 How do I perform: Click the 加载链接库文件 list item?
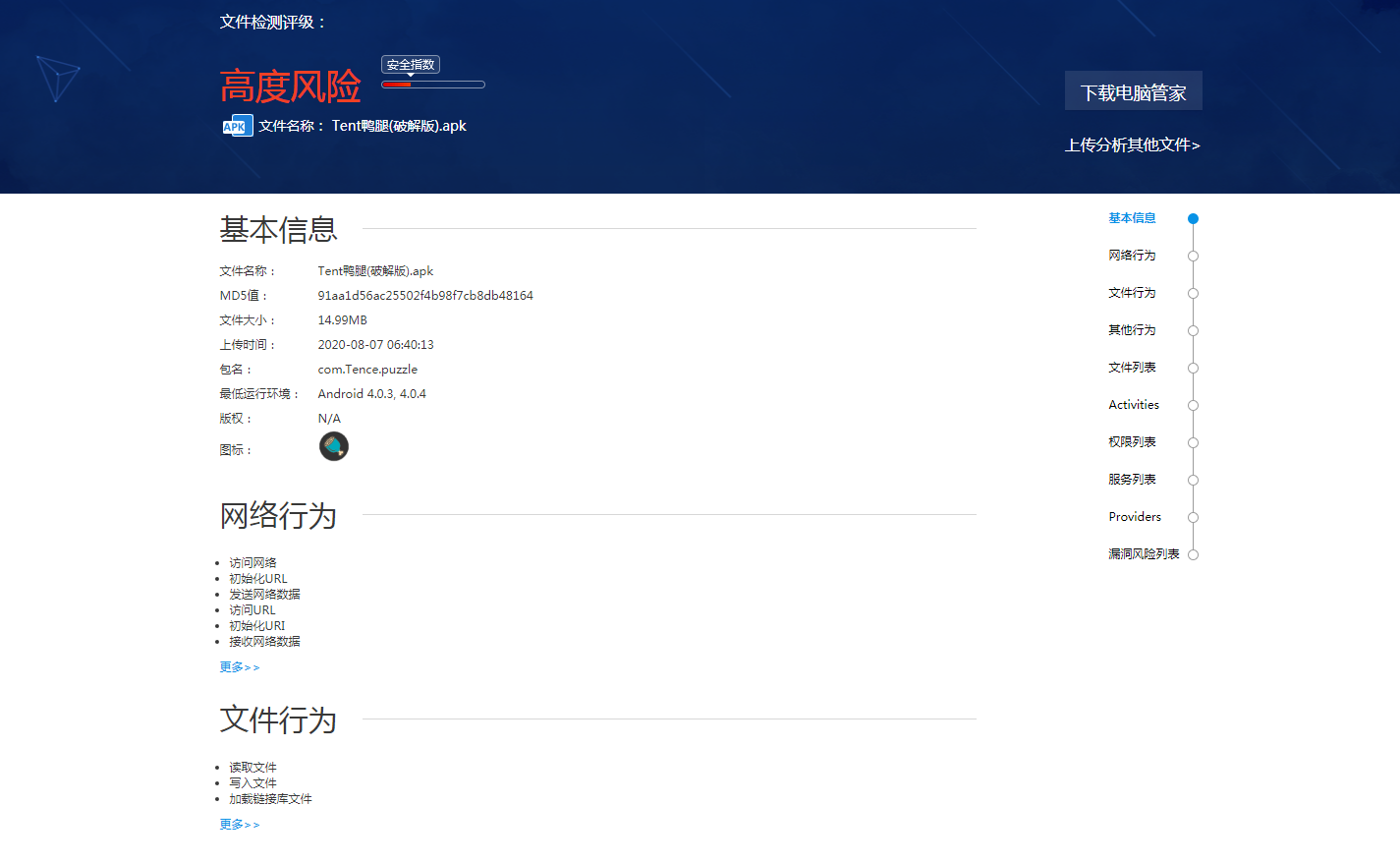(270, 799)
